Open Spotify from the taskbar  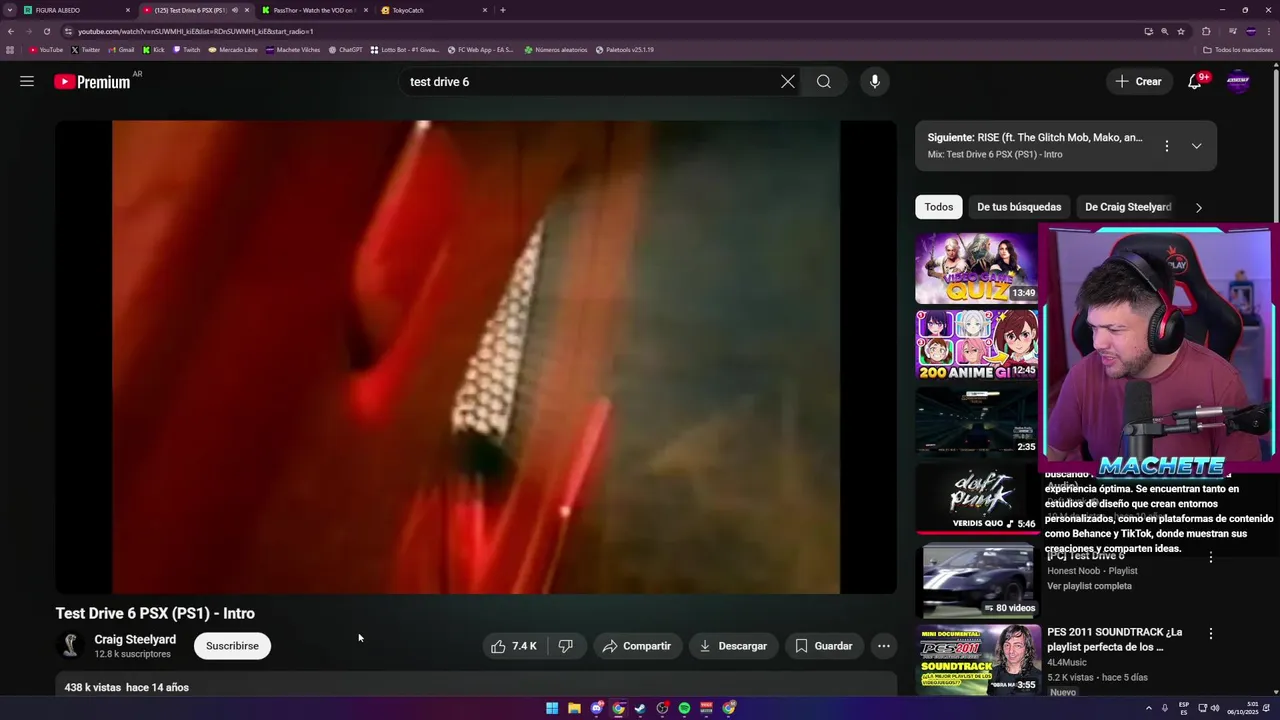point(684,708)
